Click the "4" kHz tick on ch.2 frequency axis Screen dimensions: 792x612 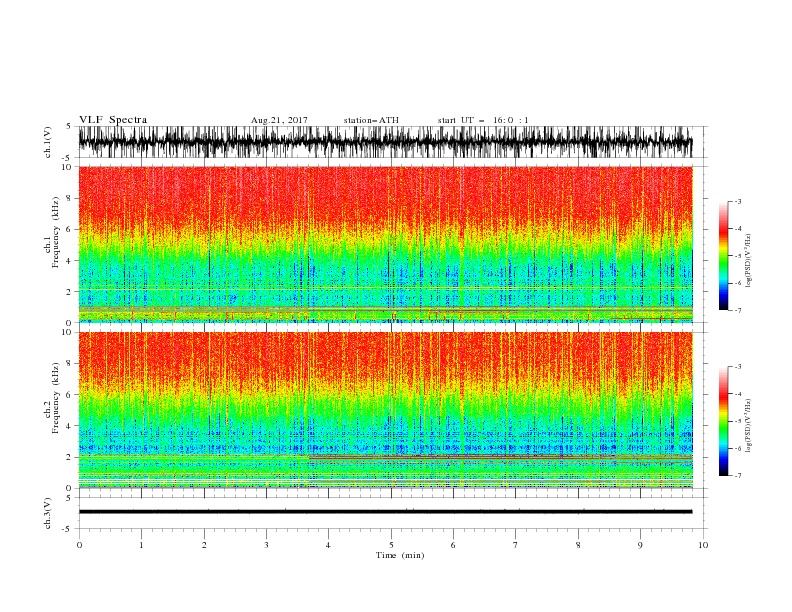[70, 426]
